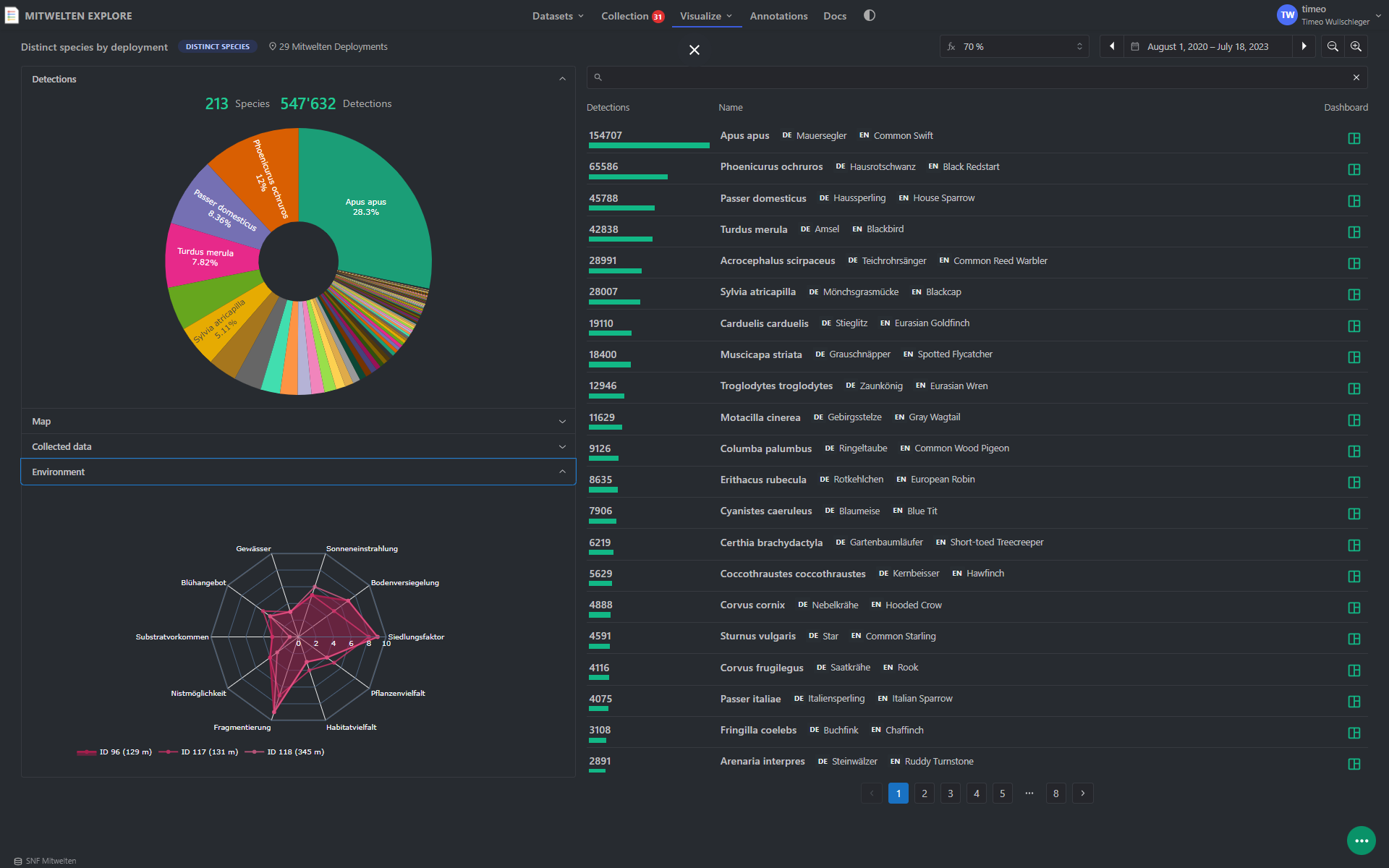Image resolution: width=1389 pixels, height=868 pixels.
Task: Go to results page 2
Action: pyautogui.click(x=924, y=793)
